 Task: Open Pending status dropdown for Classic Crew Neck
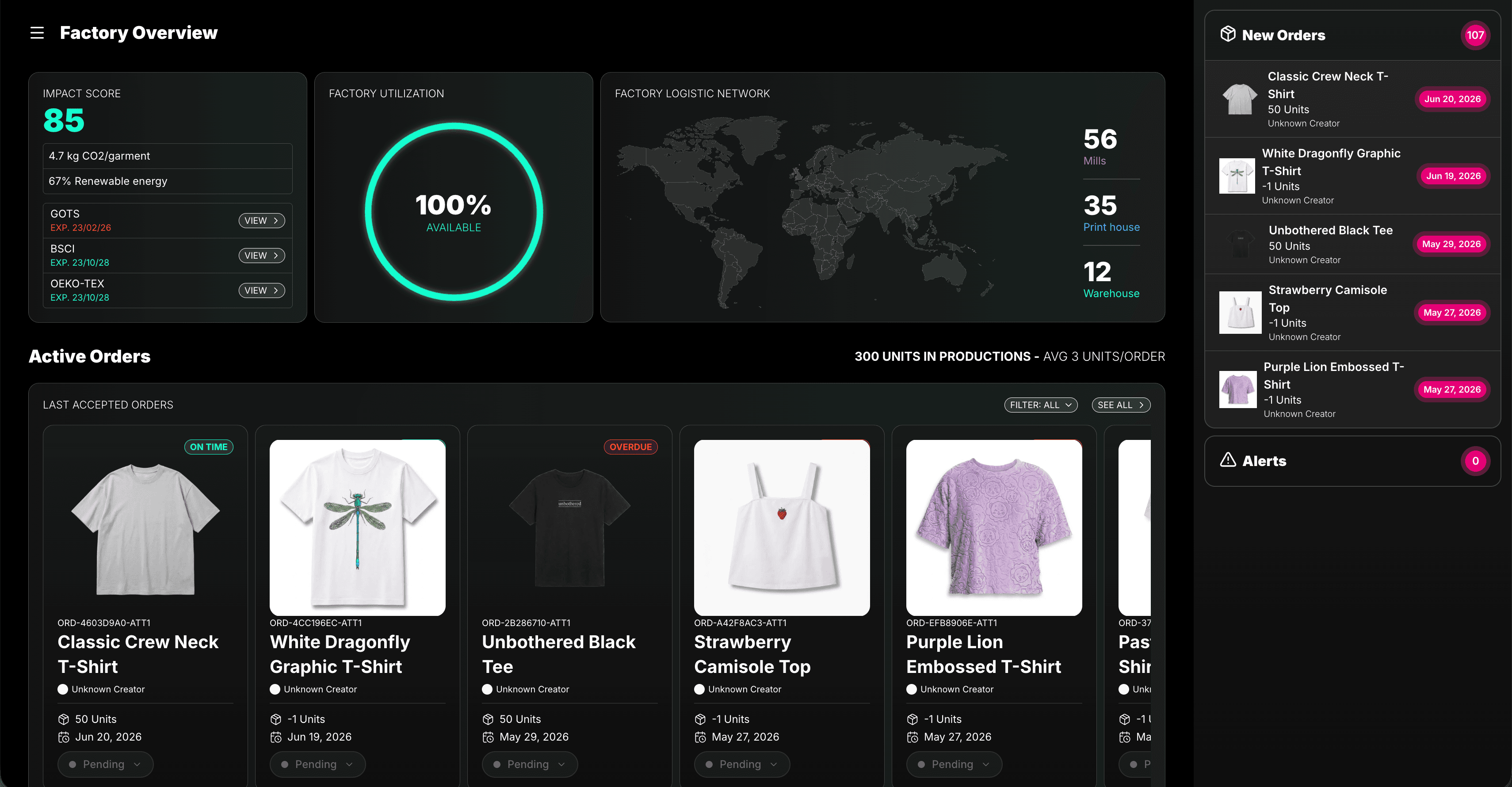pos(106,764)
